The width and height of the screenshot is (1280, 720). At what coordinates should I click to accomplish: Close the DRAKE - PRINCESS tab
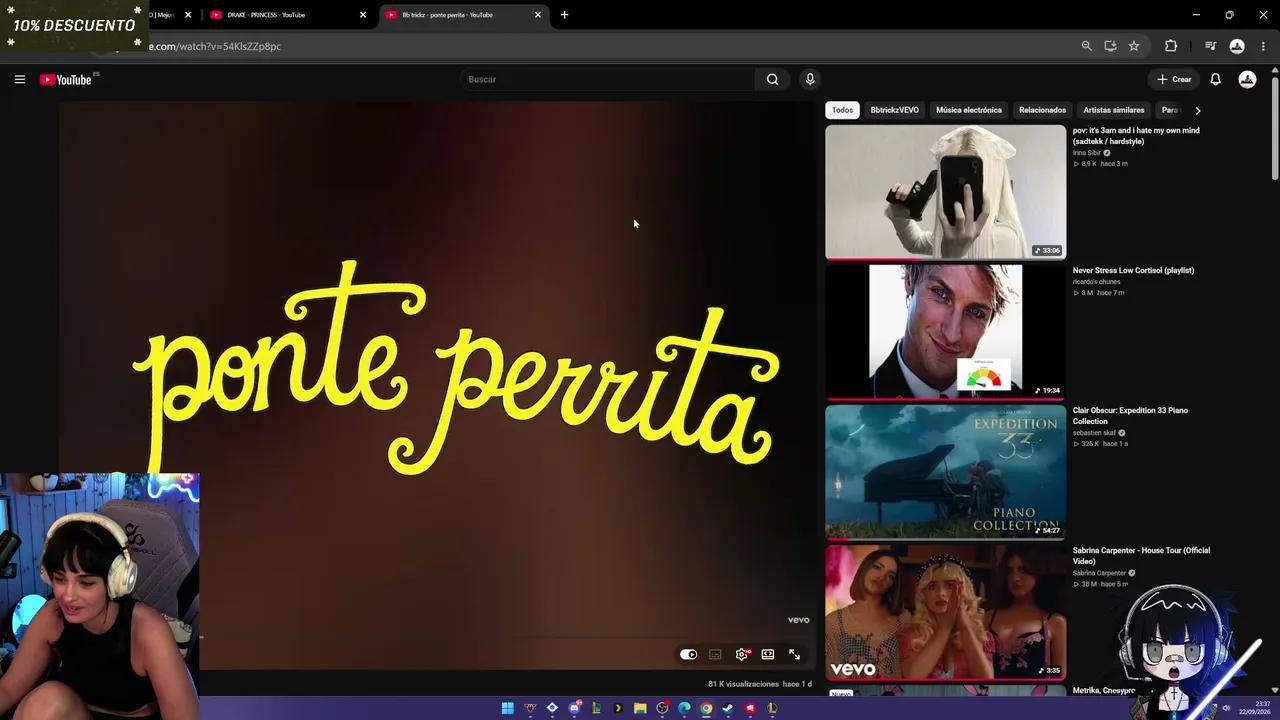(362, 15)
